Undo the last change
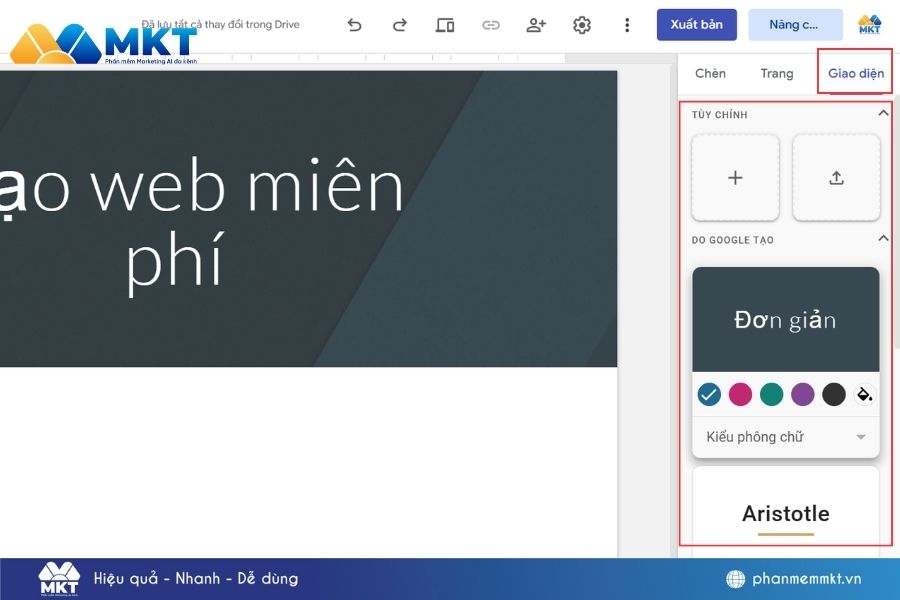Screen dimensions: 900x600 [354, 25]
